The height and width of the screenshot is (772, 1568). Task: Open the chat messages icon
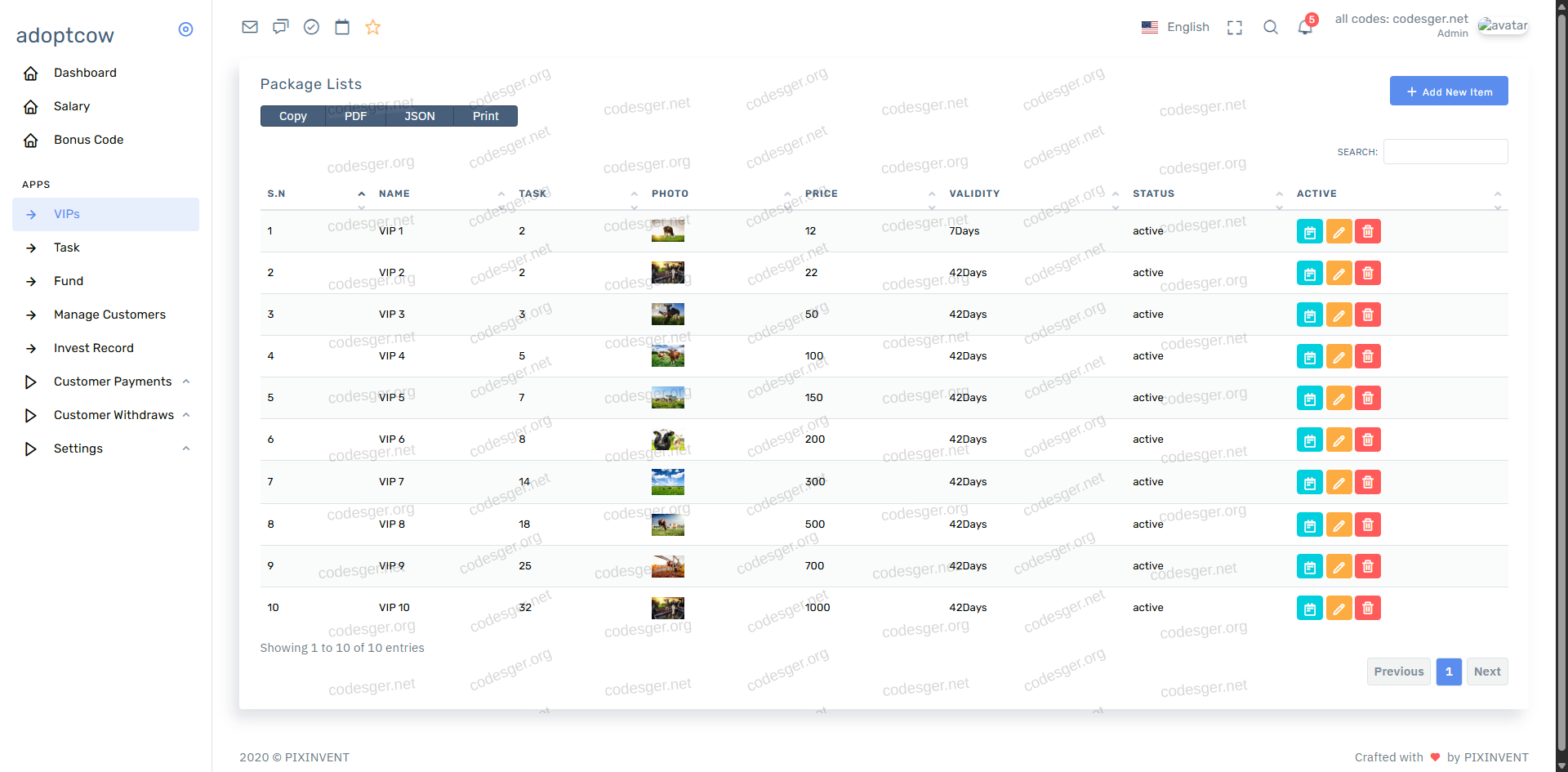[x=281, y=27]
